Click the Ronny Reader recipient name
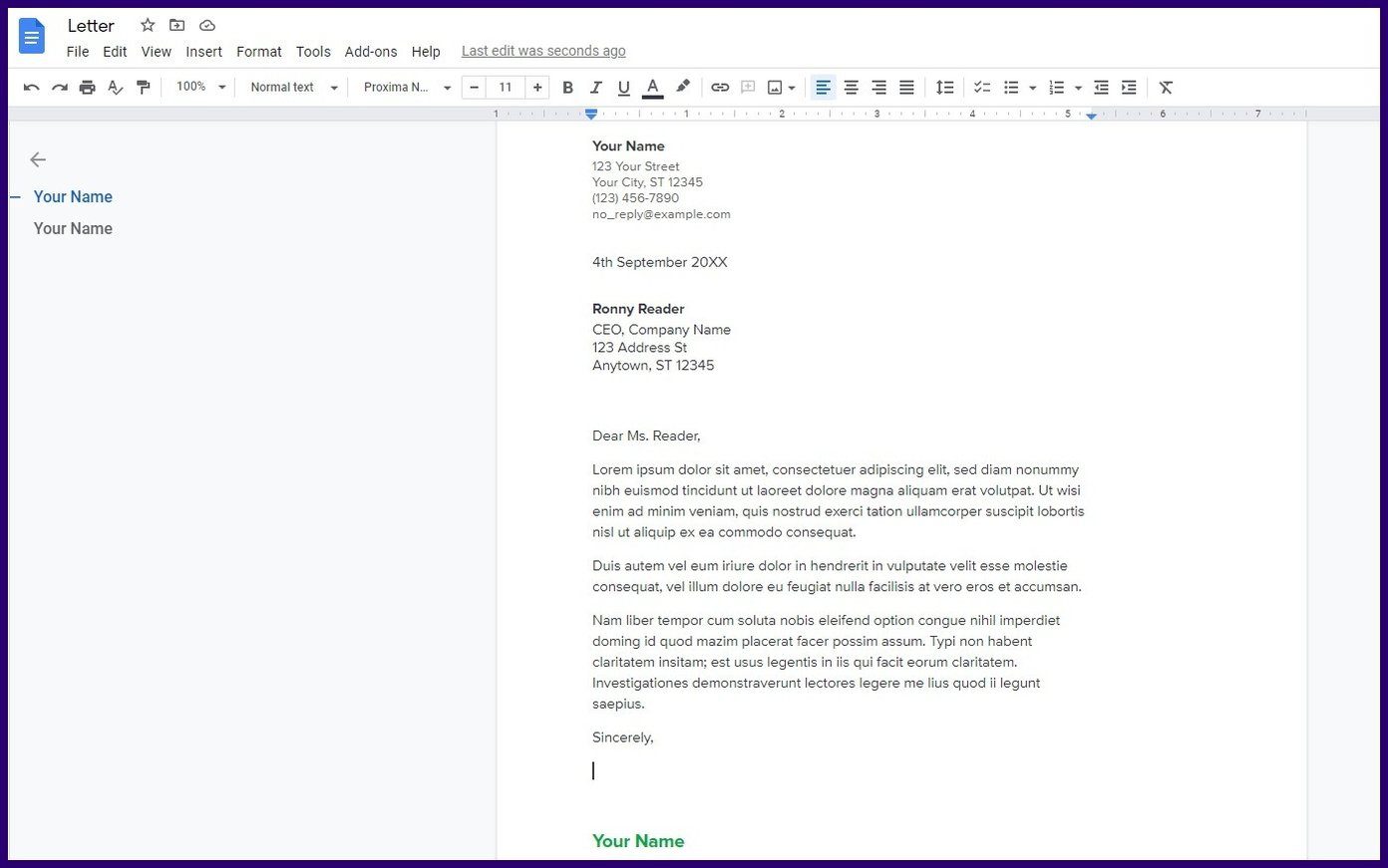Image resolution: width=1388 pixels, height=868 pixels. point(638,309)
